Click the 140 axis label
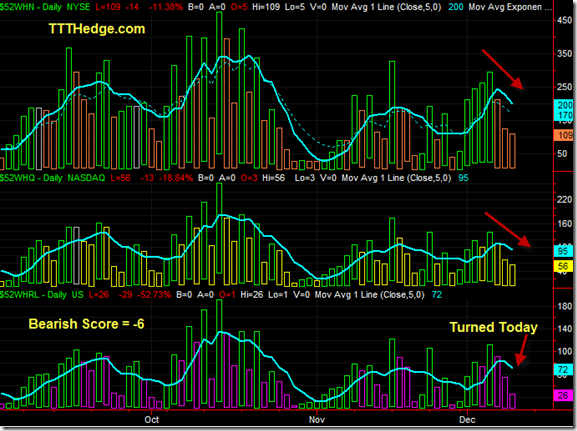The width and height of the screenshot is (577, 431). tap(564, 329)
